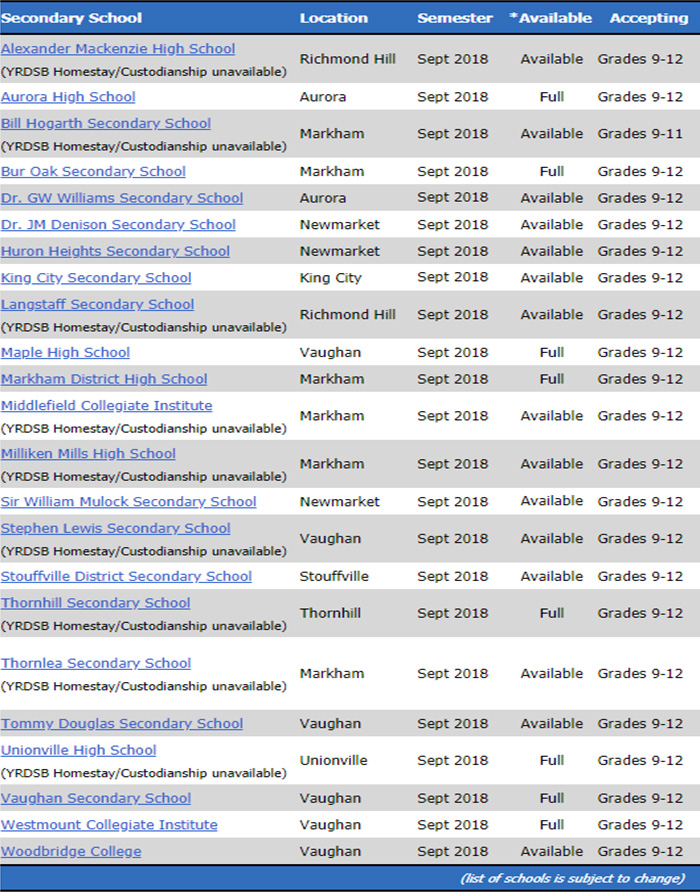
Task: Open Milliken Mills High School link
Action: pyautogui.click(x=88, y=454)
